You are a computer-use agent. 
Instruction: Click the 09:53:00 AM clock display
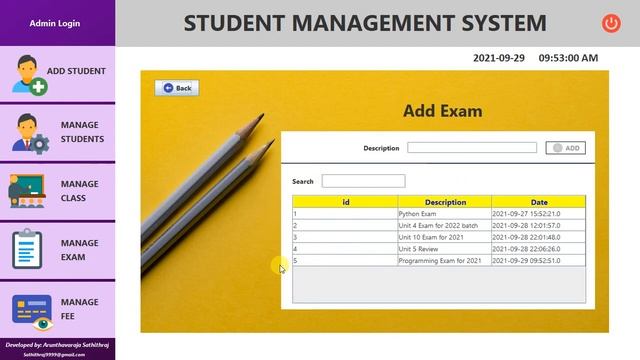coord(568,58)
